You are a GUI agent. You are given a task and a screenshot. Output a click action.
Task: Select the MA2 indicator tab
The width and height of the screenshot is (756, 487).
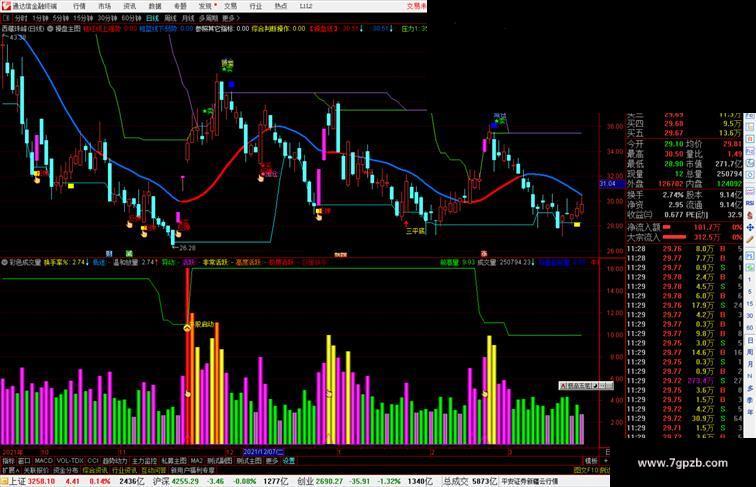[x=196, y=461]
